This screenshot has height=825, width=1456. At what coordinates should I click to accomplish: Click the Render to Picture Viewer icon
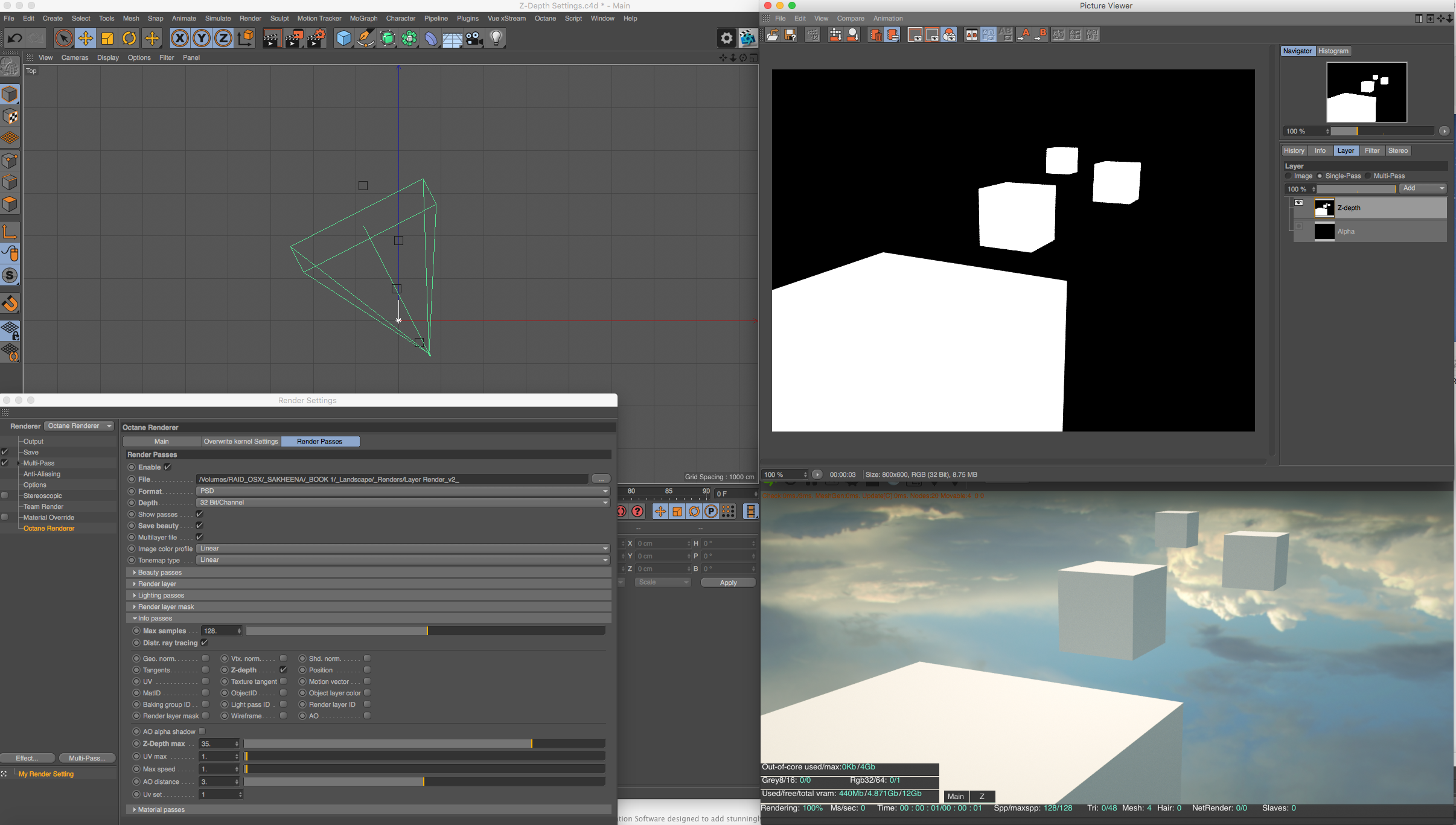tap(294, 39)
